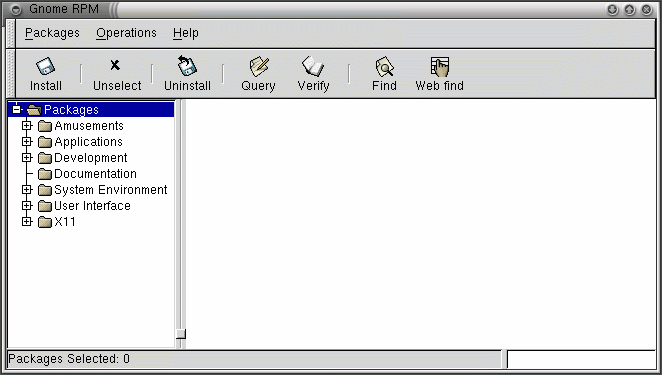Expand the X11 tree node
662x375 pixels.
27,221
